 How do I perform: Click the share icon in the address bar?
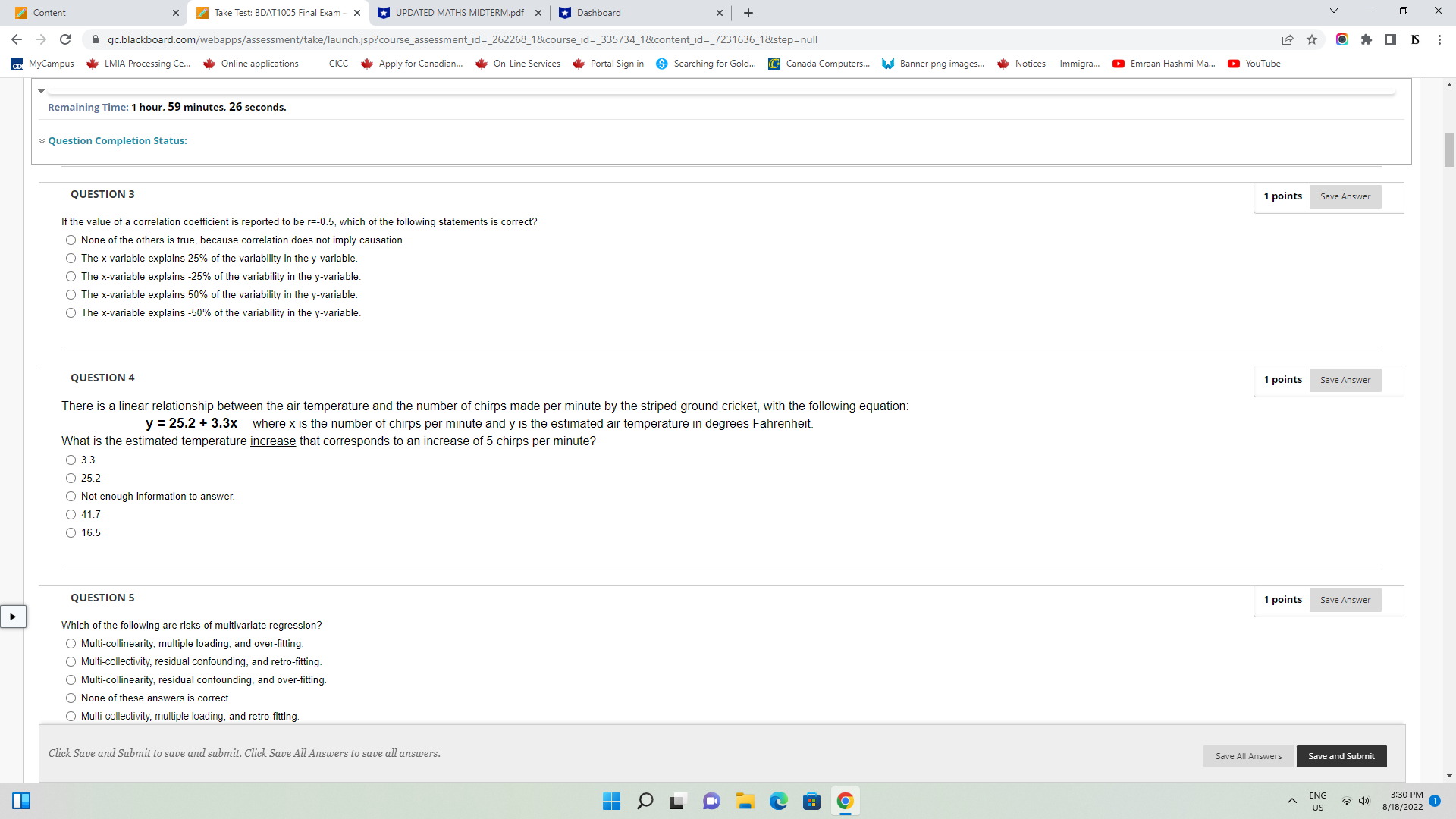click(1288, 39)
